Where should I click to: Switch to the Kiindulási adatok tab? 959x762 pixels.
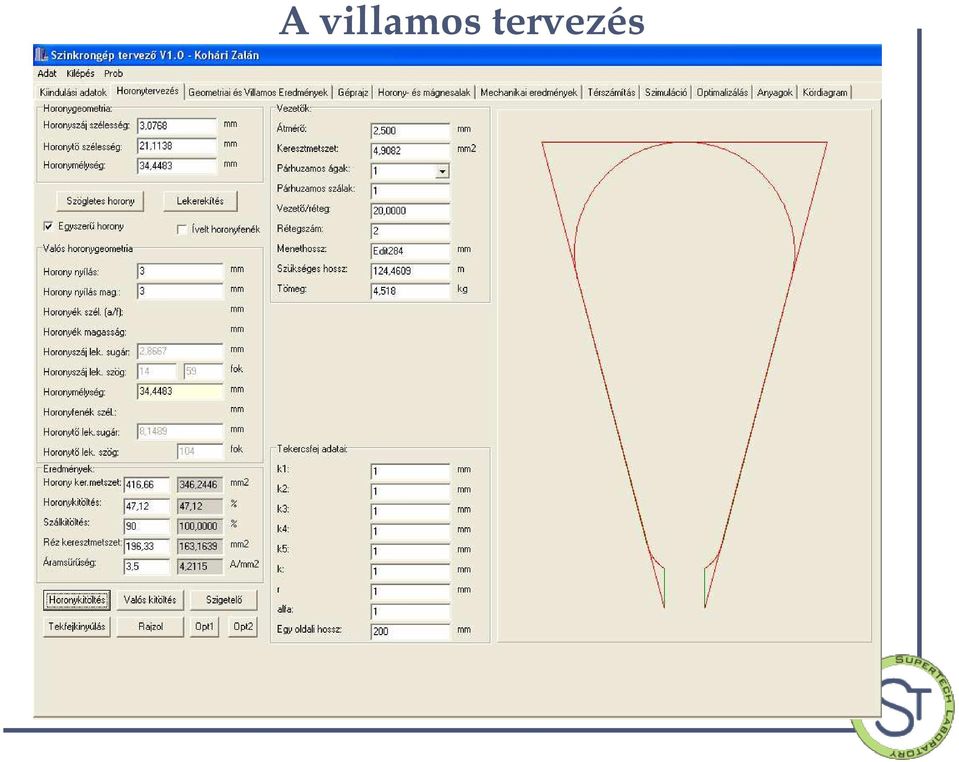pos(73,92)
